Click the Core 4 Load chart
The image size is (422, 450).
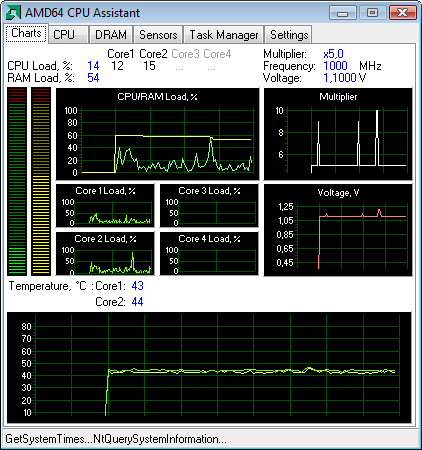click(209, 254)
